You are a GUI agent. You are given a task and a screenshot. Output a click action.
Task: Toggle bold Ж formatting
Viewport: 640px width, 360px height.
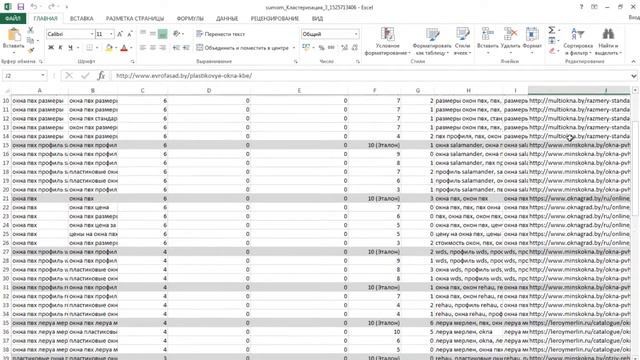coord(51,48)
